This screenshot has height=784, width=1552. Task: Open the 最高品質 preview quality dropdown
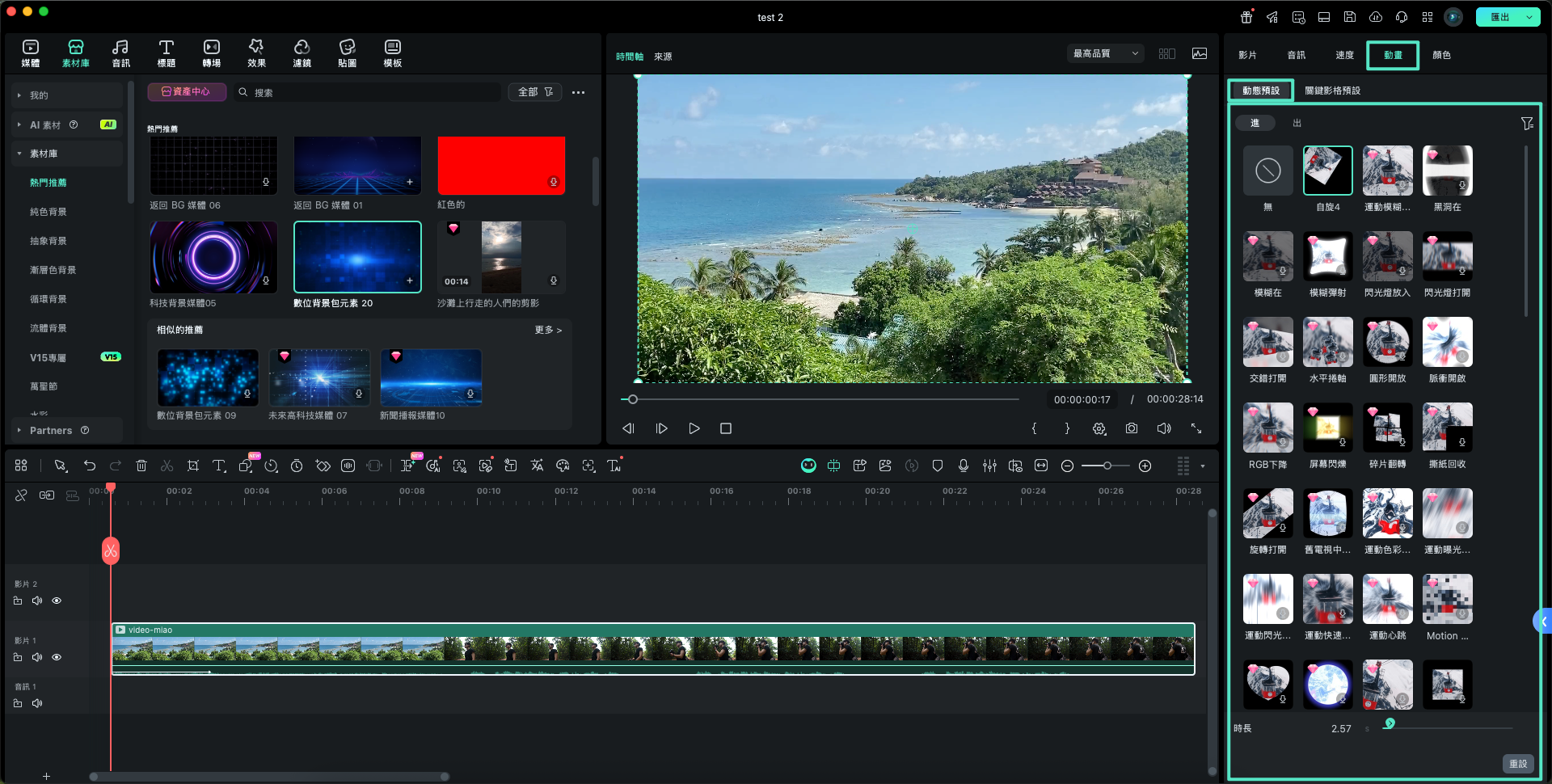(x=1105, y=53)
